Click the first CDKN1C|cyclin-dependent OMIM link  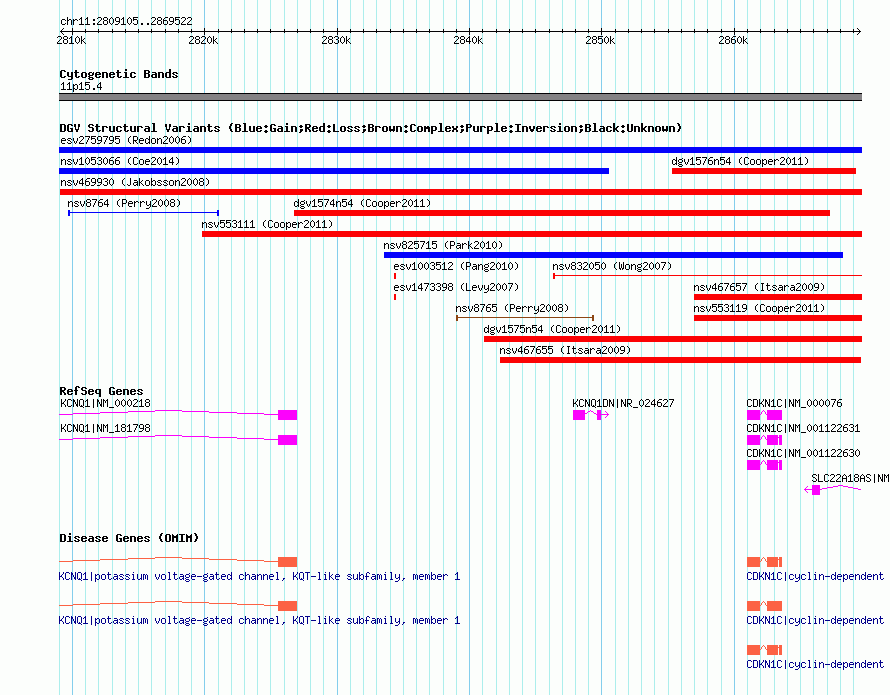(x=815, y=576)
